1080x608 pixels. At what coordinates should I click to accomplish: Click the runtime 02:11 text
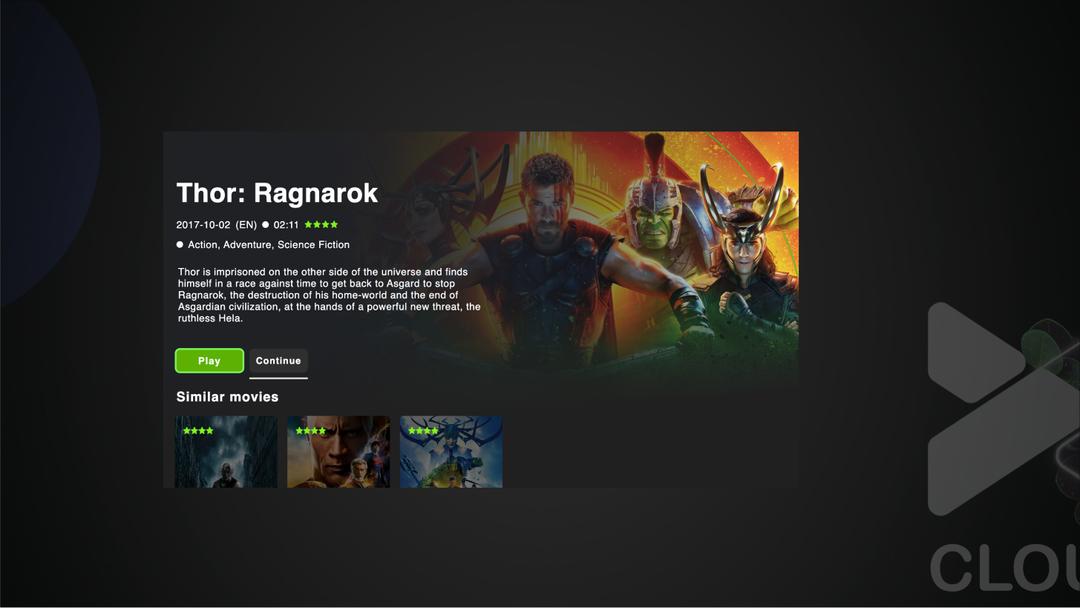(286, 224)
